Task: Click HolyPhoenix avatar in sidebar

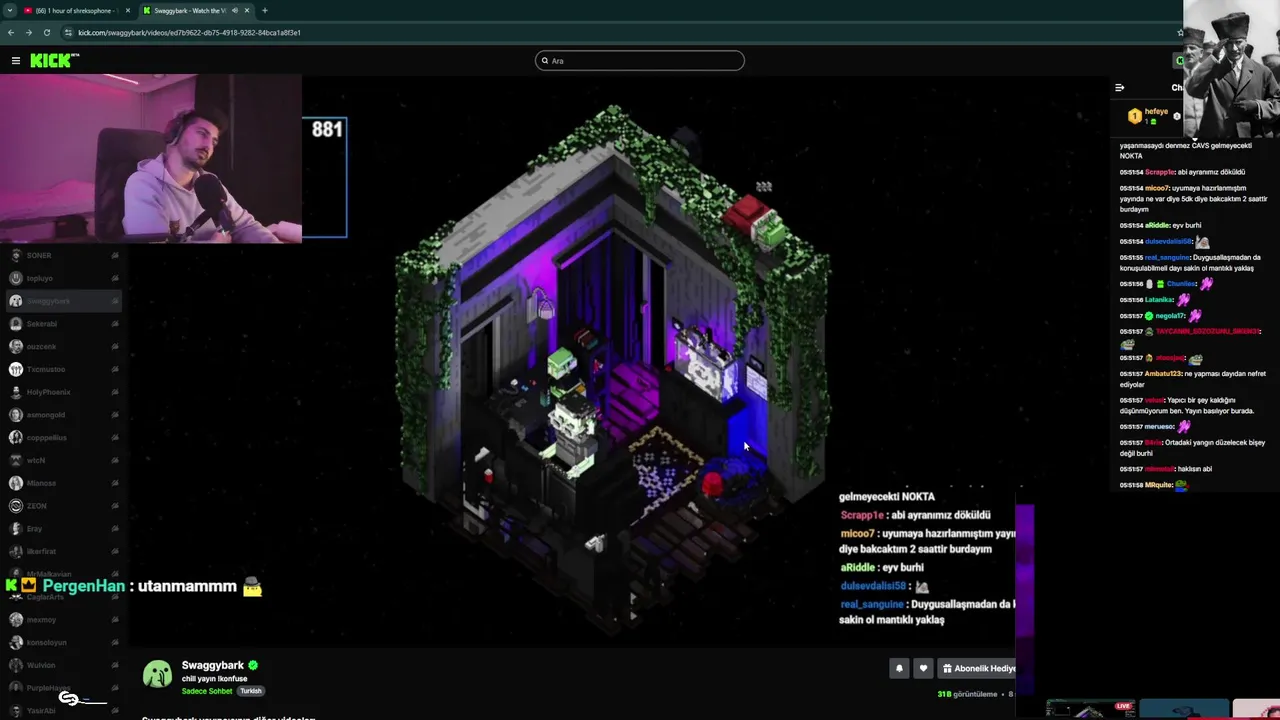Action: point(16,392)
